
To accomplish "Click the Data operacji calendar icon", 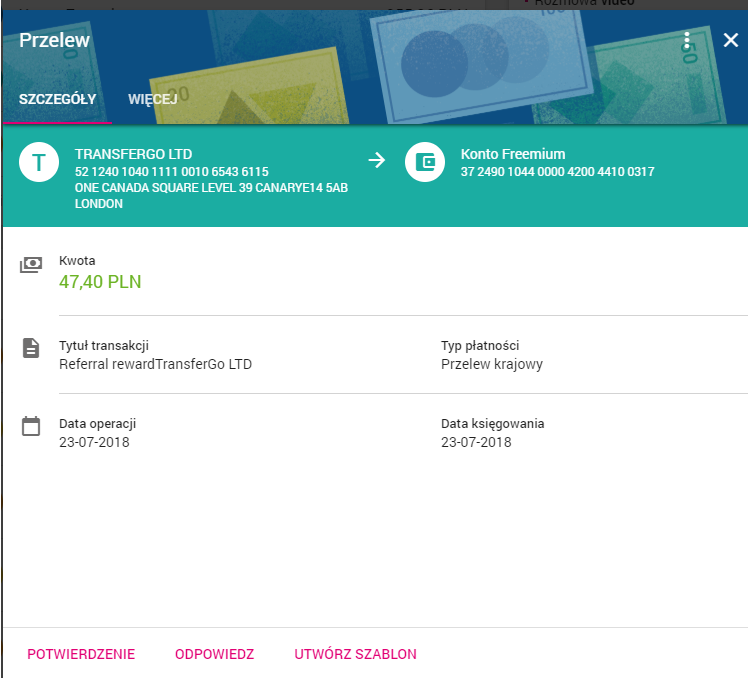I will (x=31, y=426).
